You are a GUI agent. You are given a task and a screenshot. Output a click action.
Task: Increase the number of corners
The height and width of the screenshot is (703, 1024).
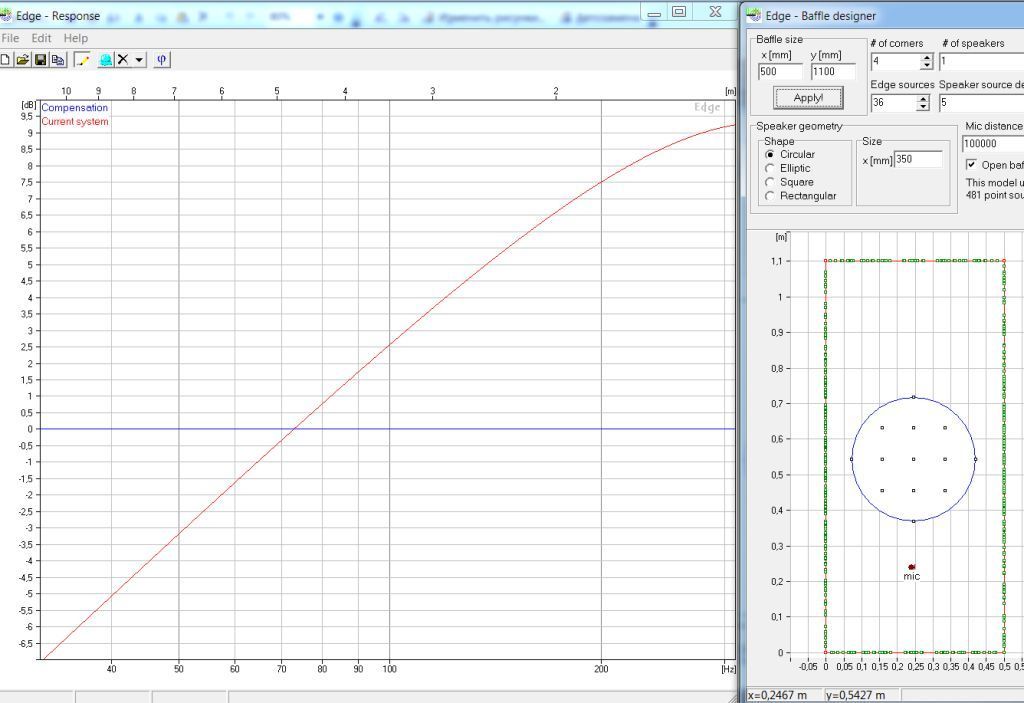coord(927,57)
